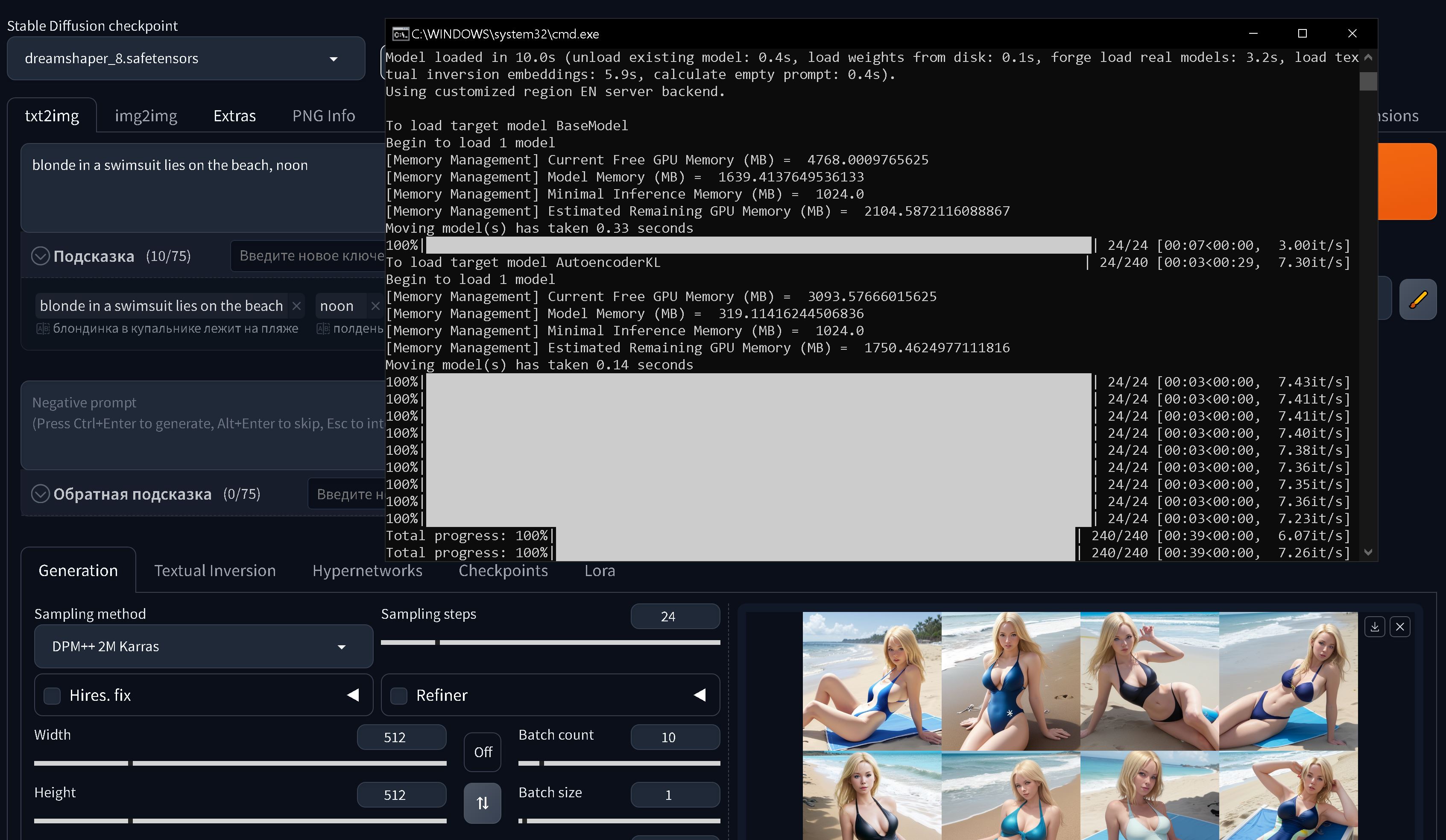Open the Stable Diffusion checkpoint dropdown
Screen dimensions: 1446x840
coord(185,59)
